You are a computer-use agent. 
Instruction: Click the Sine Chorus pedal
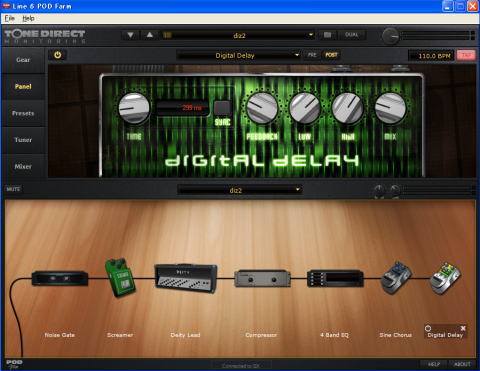click(396, 278)
